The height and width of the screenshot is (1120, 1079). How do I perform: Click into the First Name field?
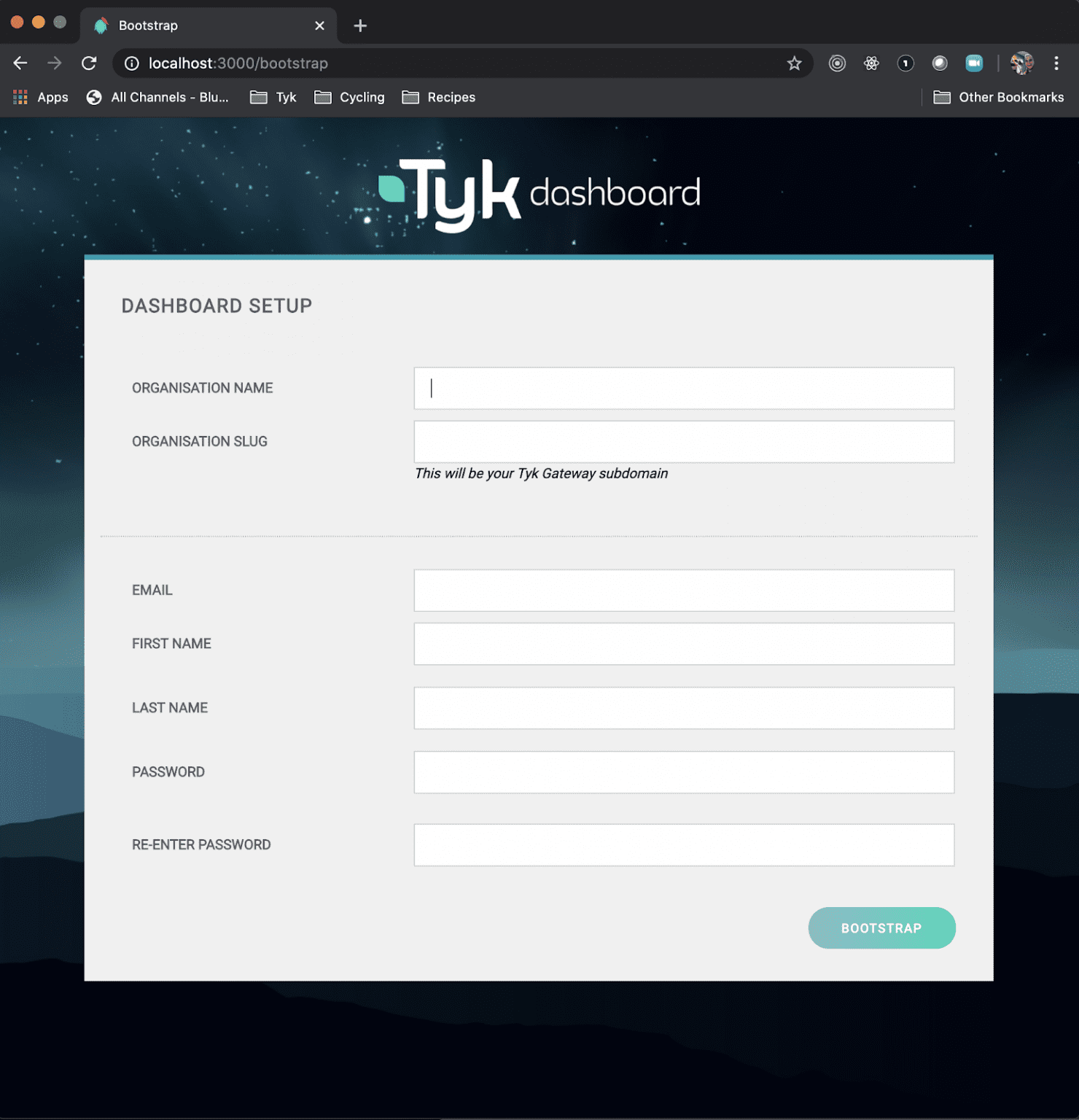click(x=684, y=643)
